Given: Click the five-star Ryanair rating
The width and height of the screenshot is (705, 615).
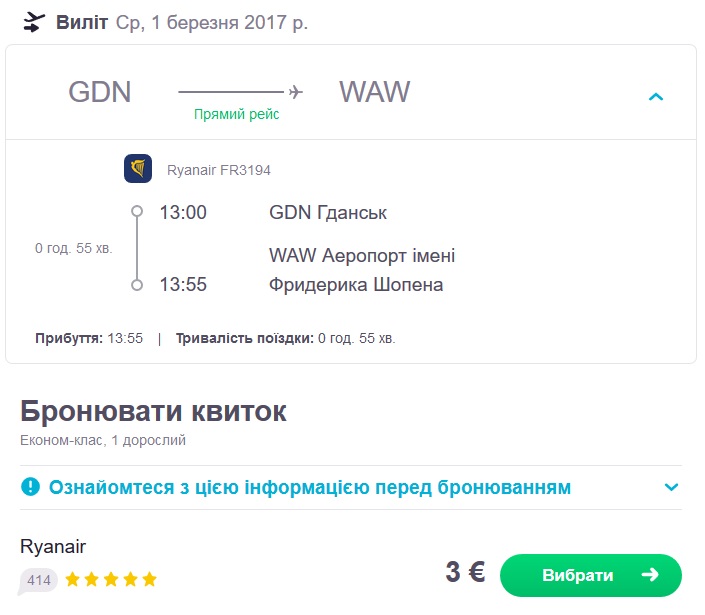Looking at the screenshot, I should (111, 580).
